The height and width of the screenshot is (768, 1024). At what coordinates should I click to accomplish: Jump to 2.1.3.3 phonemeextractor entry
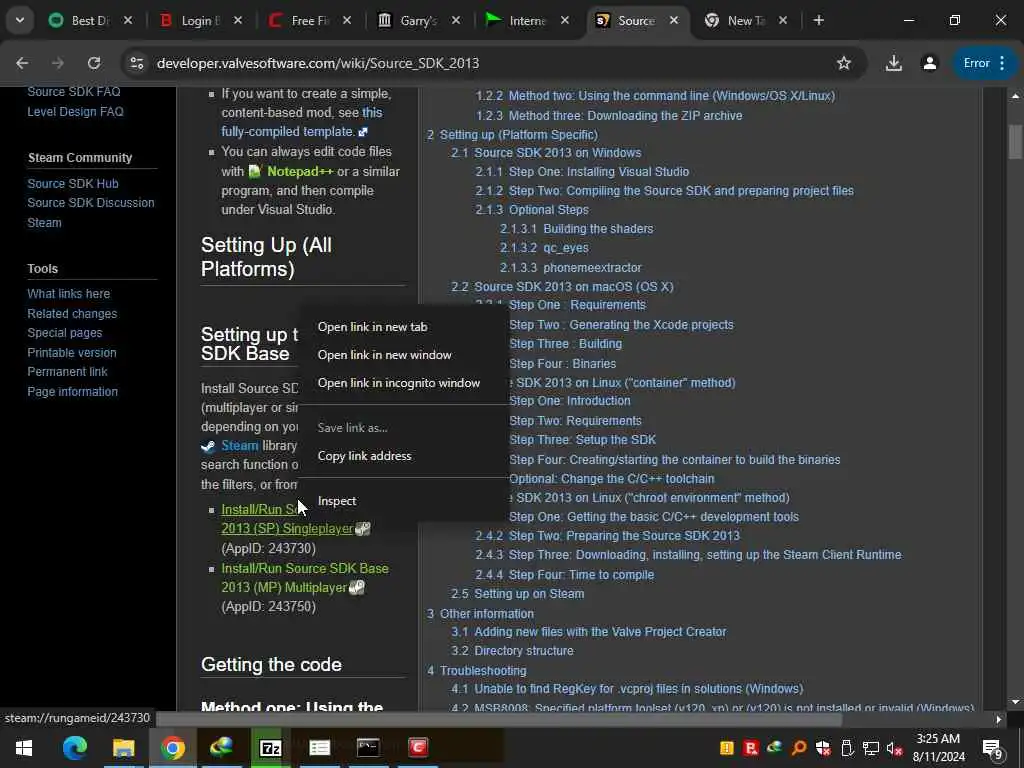coord(570,268)
